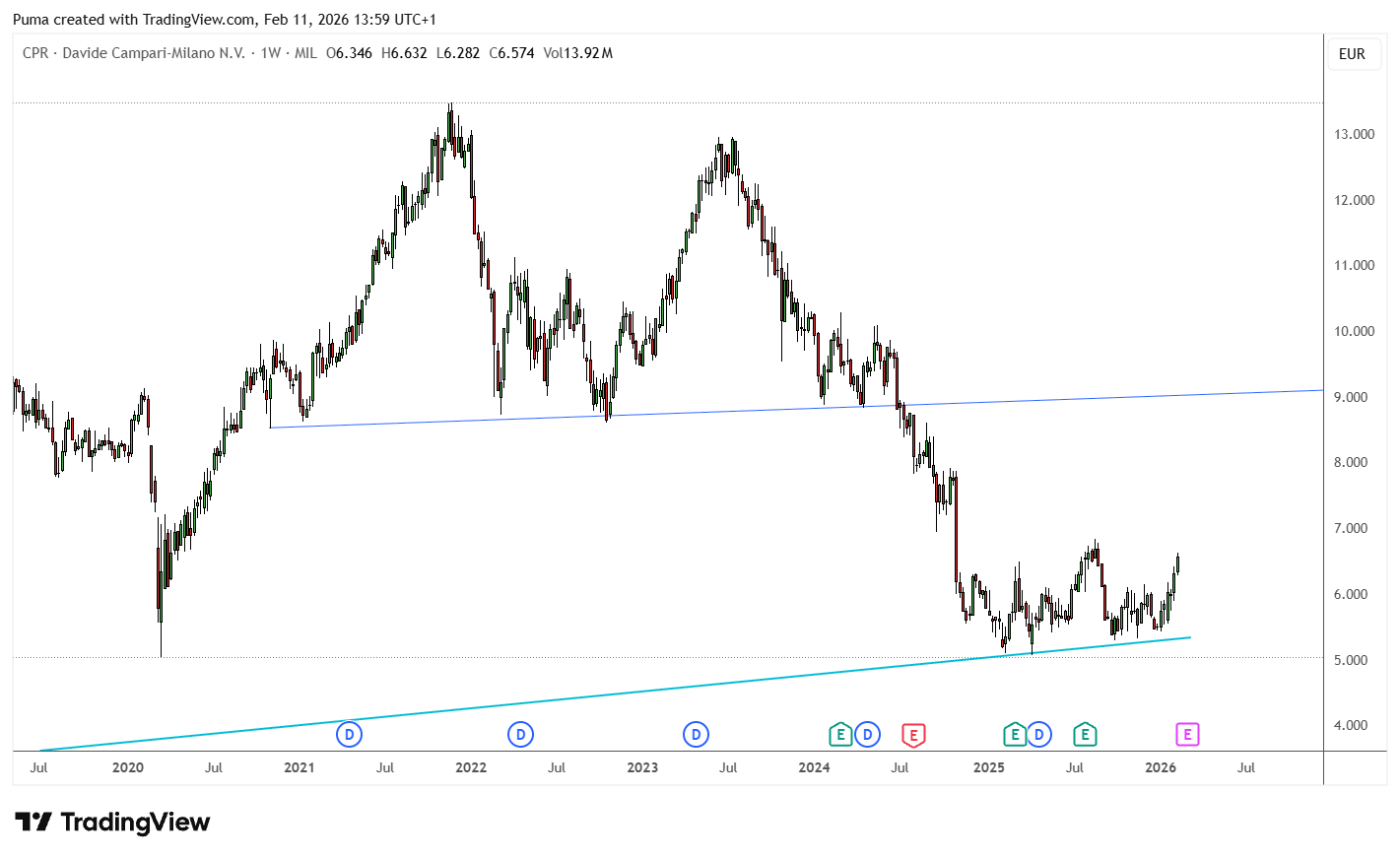Click the 2024 label on time axis
Image resolution: width=1400 pixels, height=859 pixels.
pyautogui.click(x=814, y=767)
